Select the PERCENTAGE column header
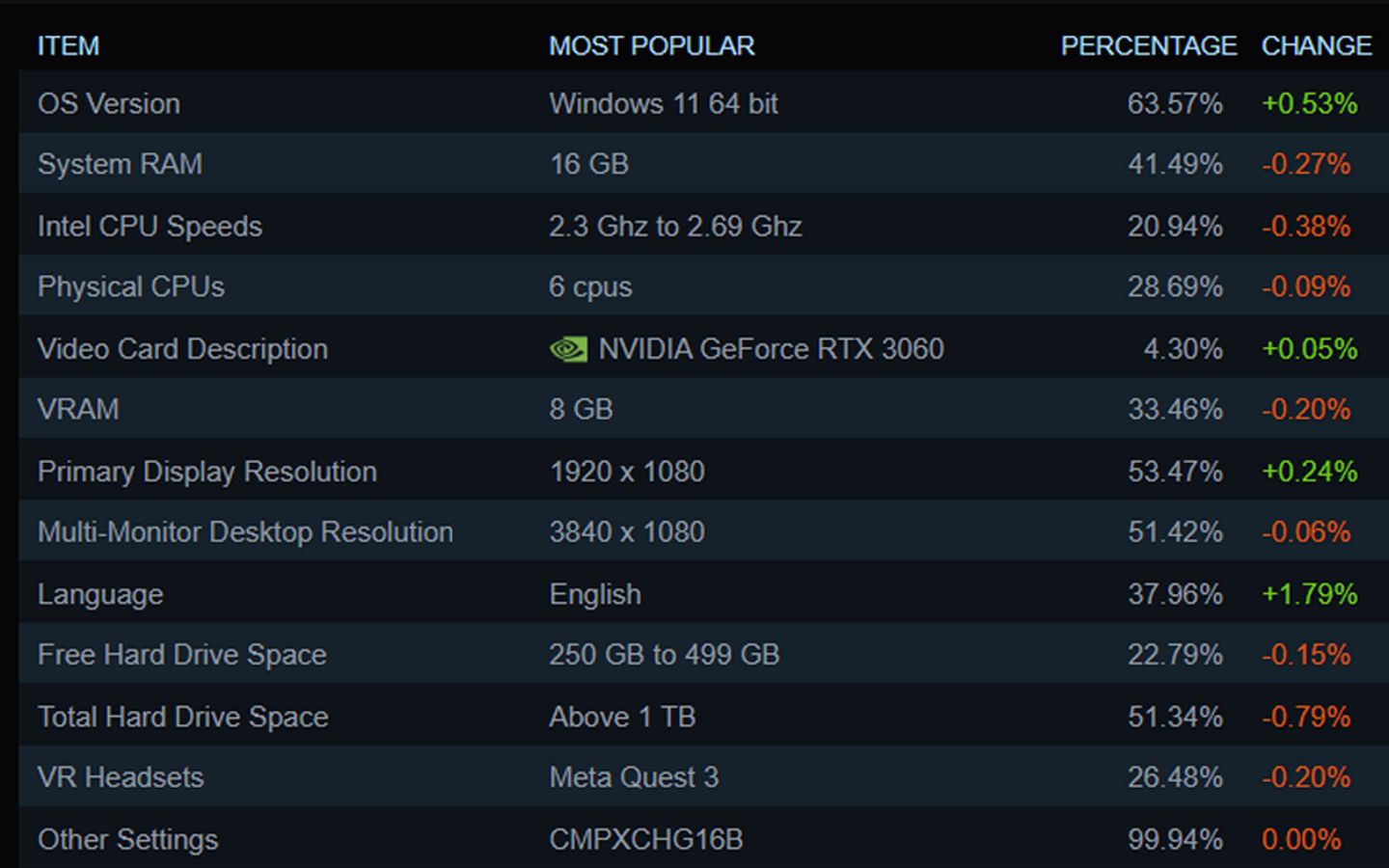The image size is (1389, 868). tap(1148, 45)
